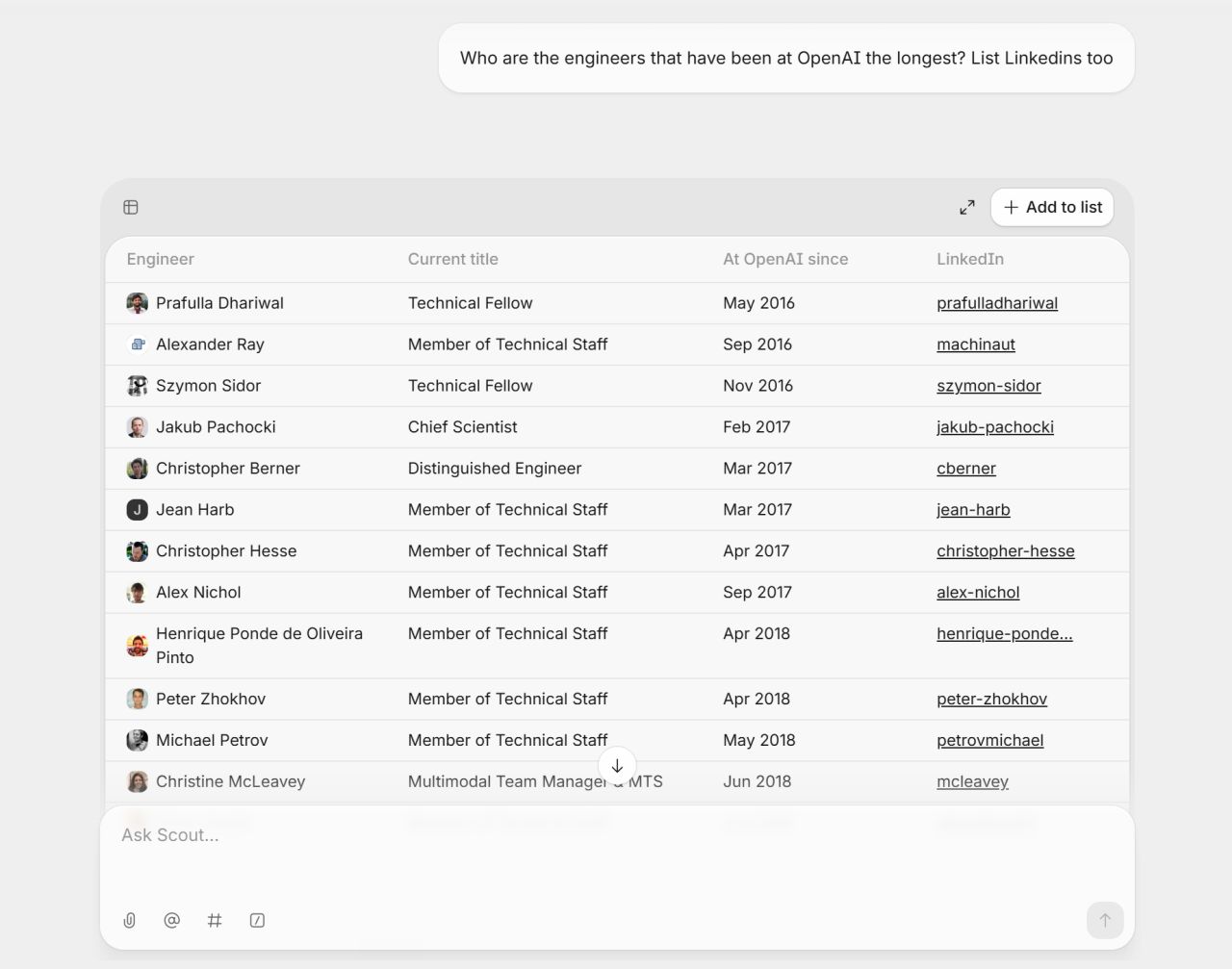1232x969 pixels.
Task: Click Jean Harb's J avatar
Action: tap(138, 510)
